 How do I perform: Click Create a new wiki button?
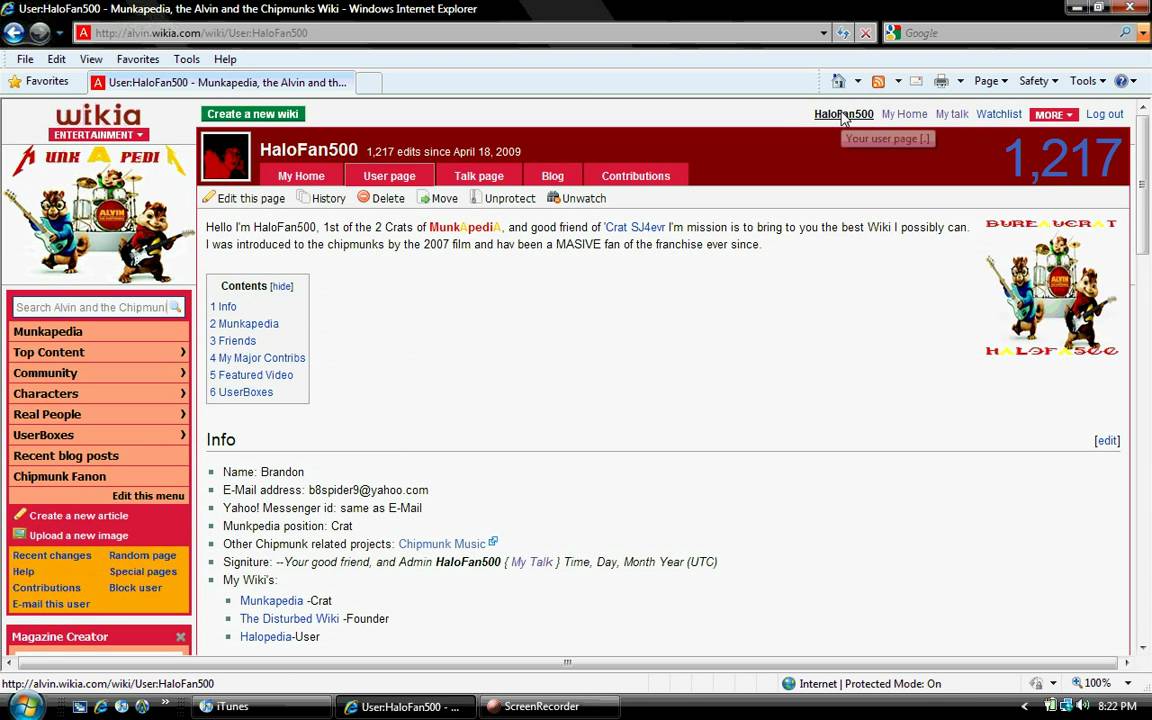tap(253, 114)
